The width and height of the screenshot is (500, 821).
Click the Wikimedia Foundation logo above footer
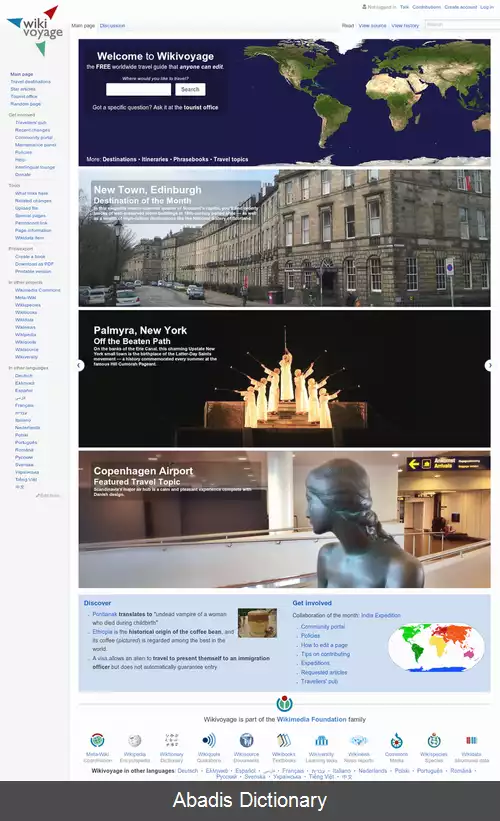point(284,703)
